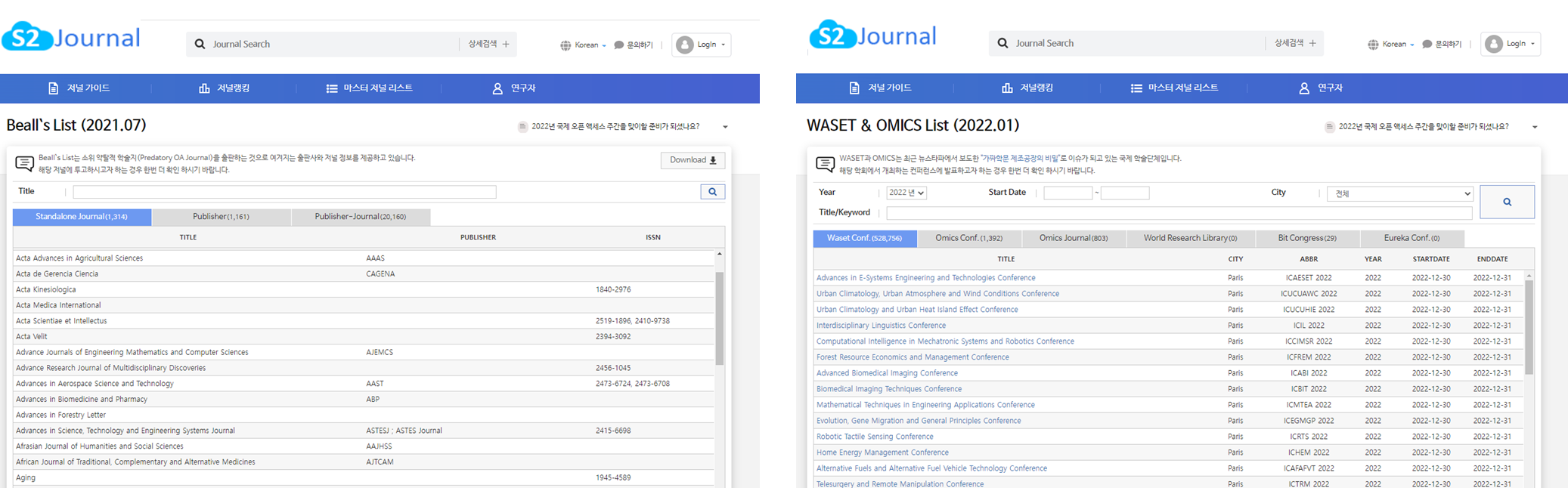Image resolution: width=1568 pixels, height=488 pixels.
Task: Open the Login dropdown in right window
Action: click(1511, 44)
